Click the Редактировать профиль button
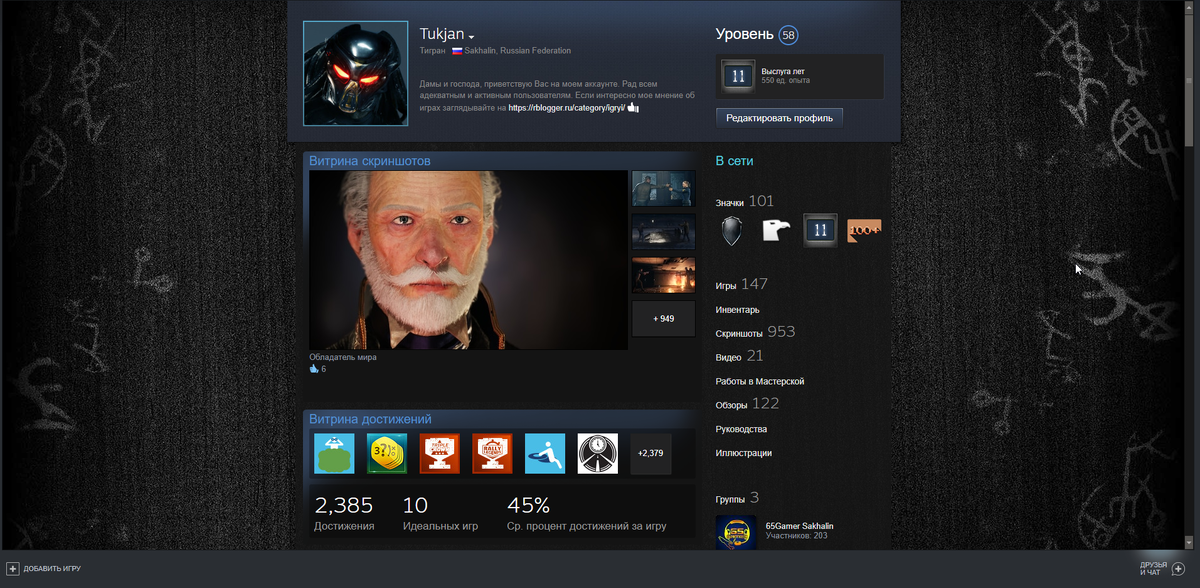 click(x=778, y=117)
